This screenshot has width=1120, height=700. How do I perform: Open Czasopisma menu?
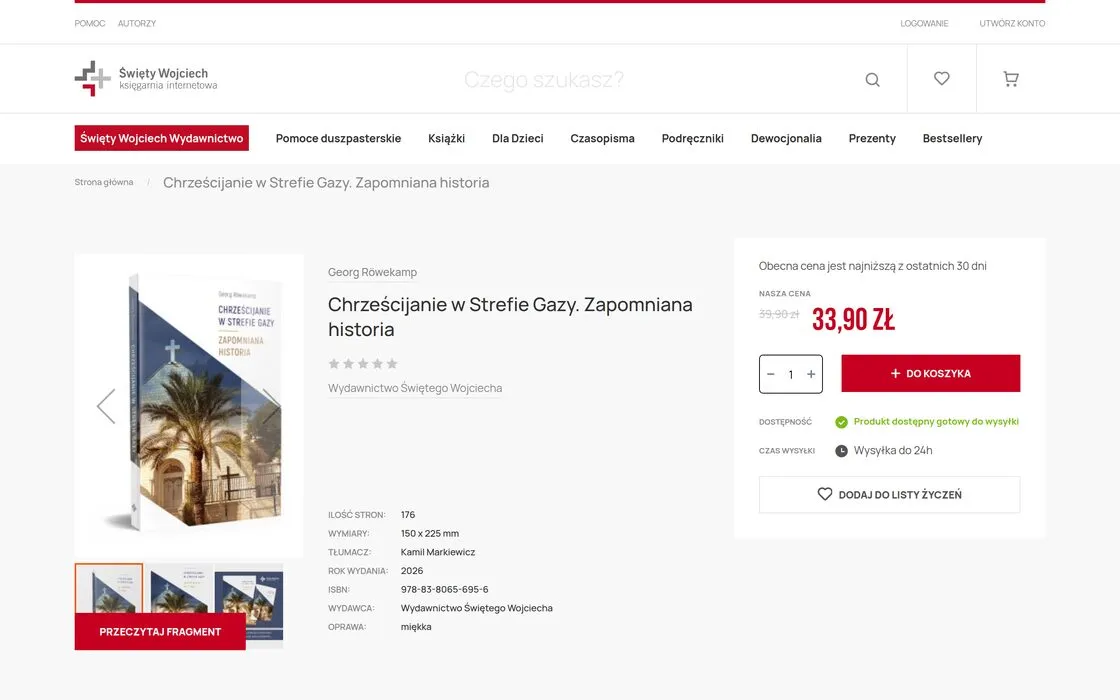tap(602, 139)
